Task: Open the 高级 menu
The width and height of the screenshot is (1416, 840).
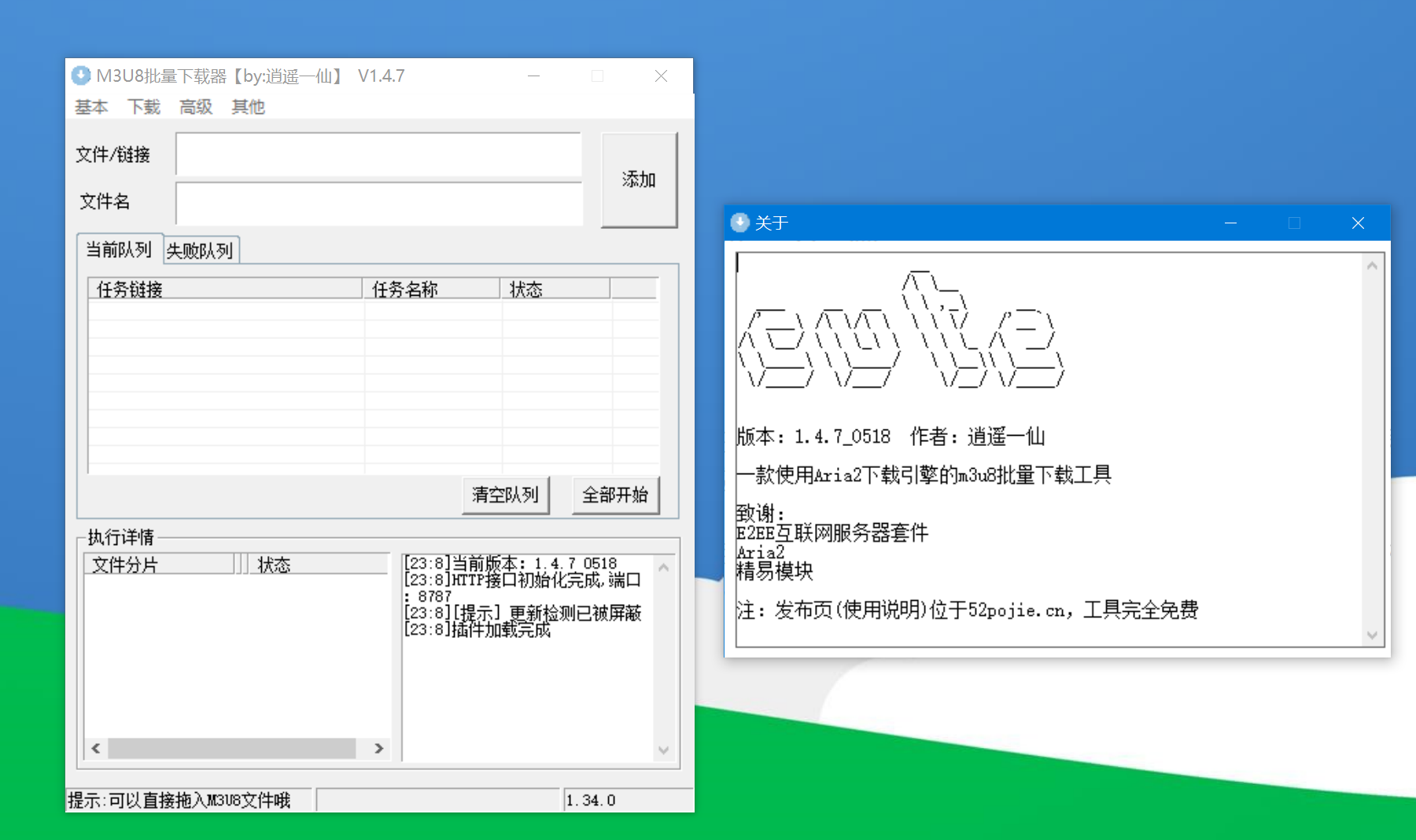Action: (196, 107)
